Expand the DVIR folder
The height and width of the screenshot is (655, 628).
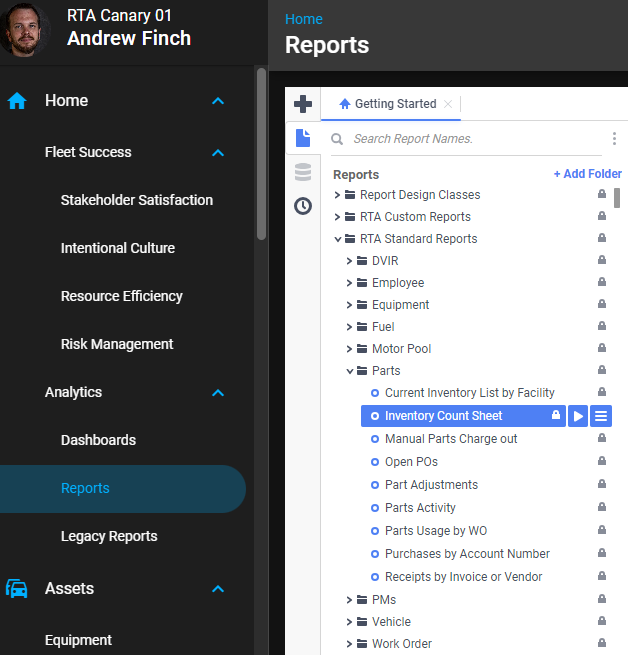pos(349,261)
